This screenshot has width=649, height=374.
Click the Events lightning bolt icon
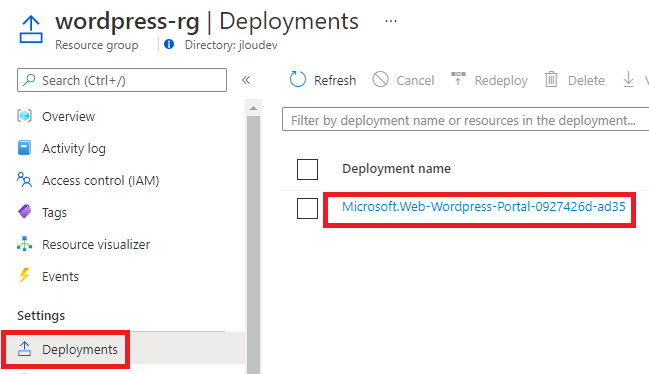point(24,276)
